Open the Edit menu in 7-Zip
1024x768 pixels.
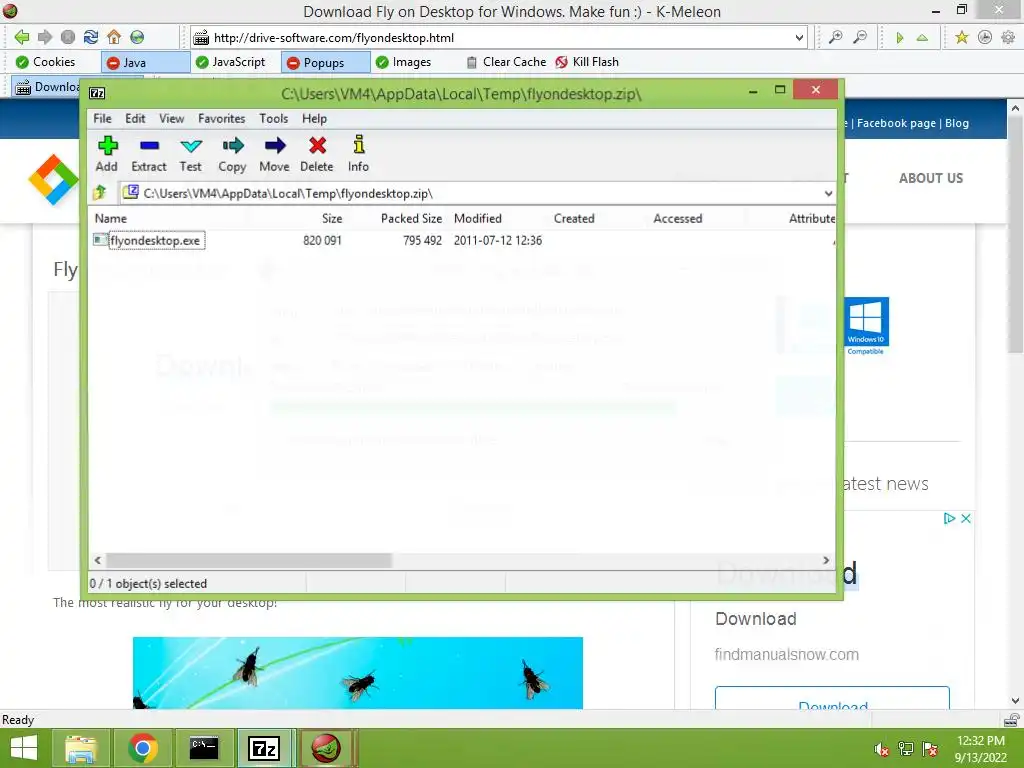[135, 118]
